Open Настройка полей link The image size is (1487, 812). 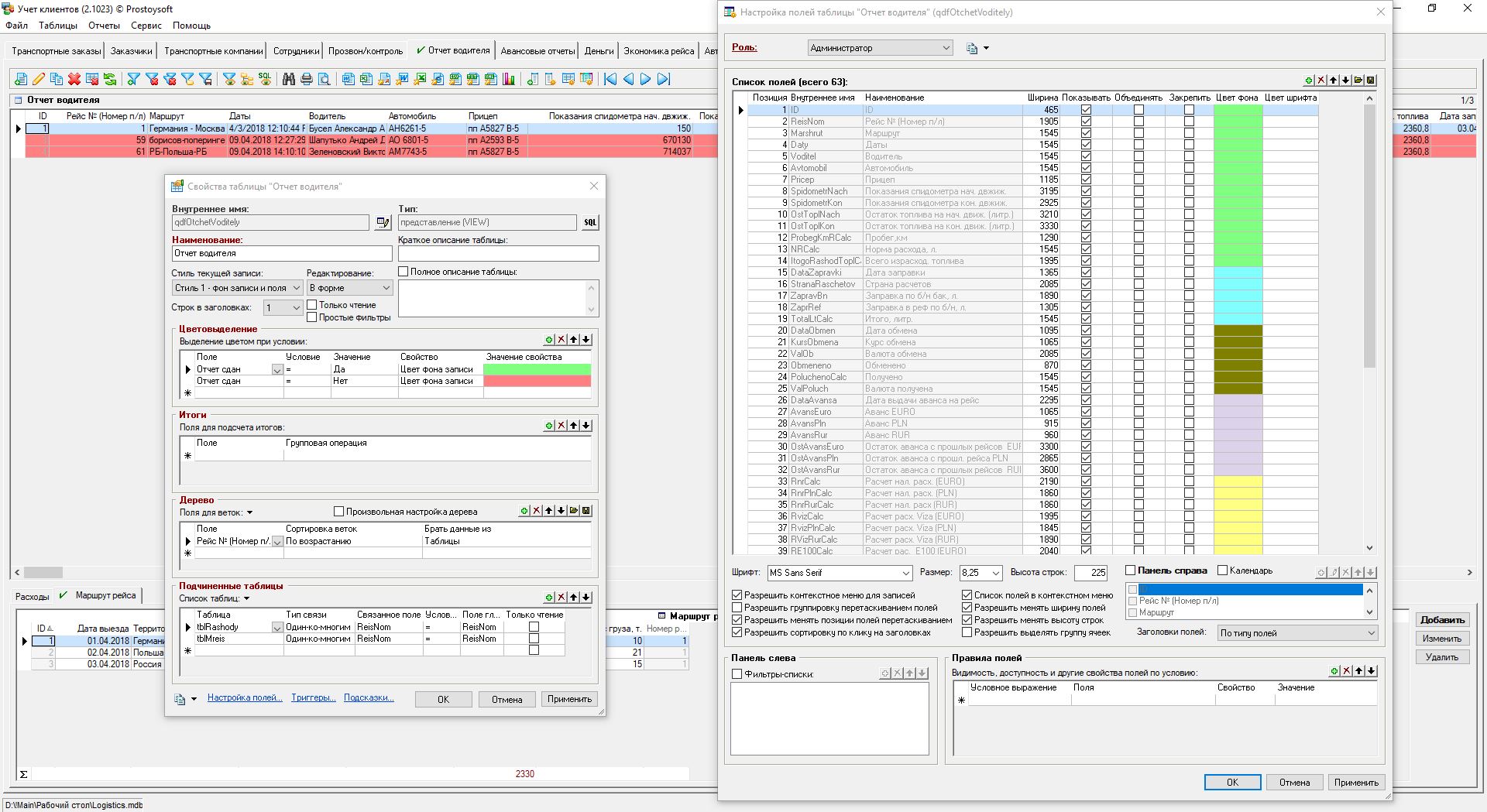245,697
